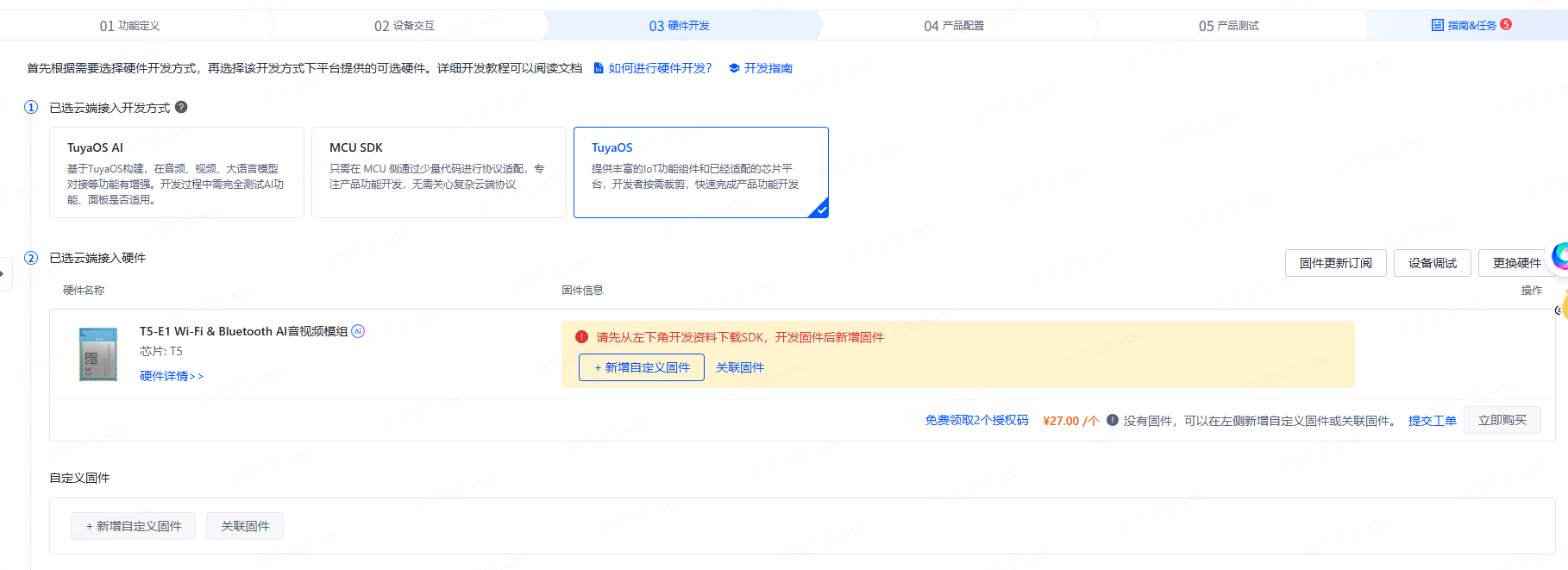Viewport: 1568px width, 570px height.
Task: Click 免费领取2个授权码 link
Action: coord(976,421)
